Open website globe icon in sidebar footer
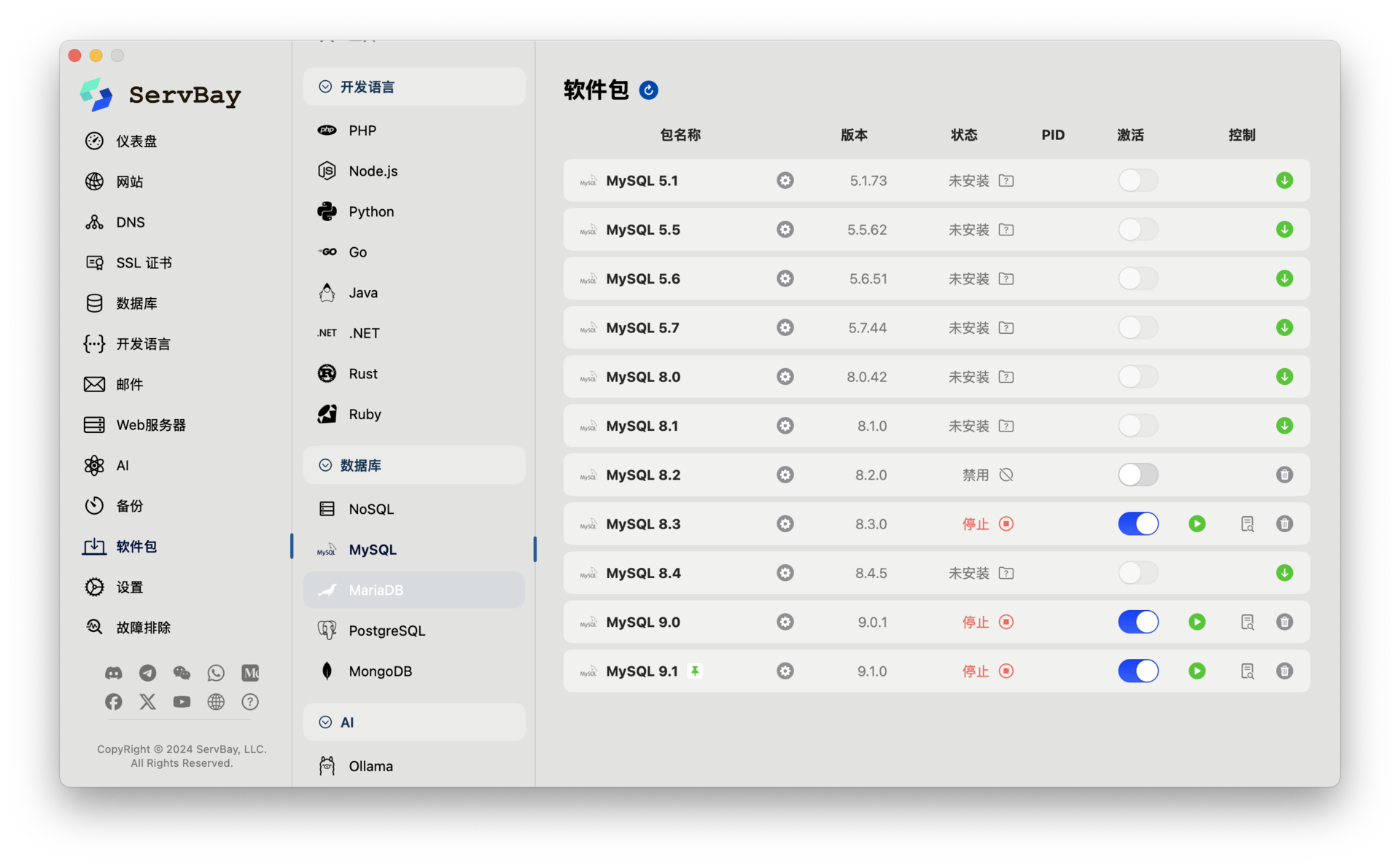 216,702
